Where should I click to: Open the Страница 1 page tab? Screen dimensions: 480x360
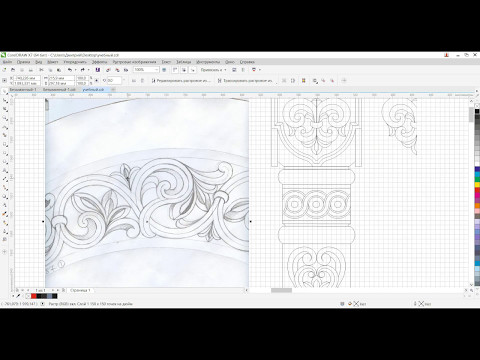tap(80, 290)
